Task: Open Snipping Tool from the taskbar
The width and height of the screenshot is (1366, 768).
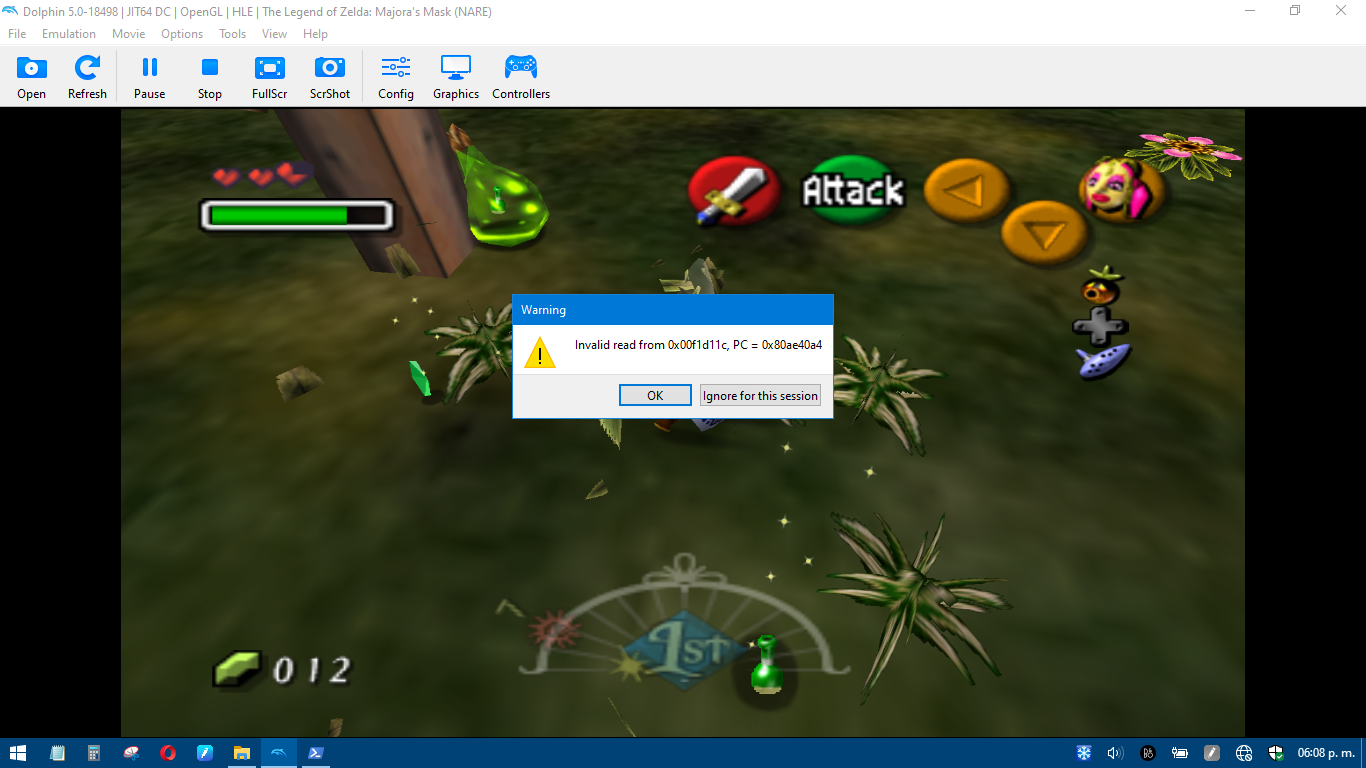Action: pyautogui.click(x=131, y=753)
